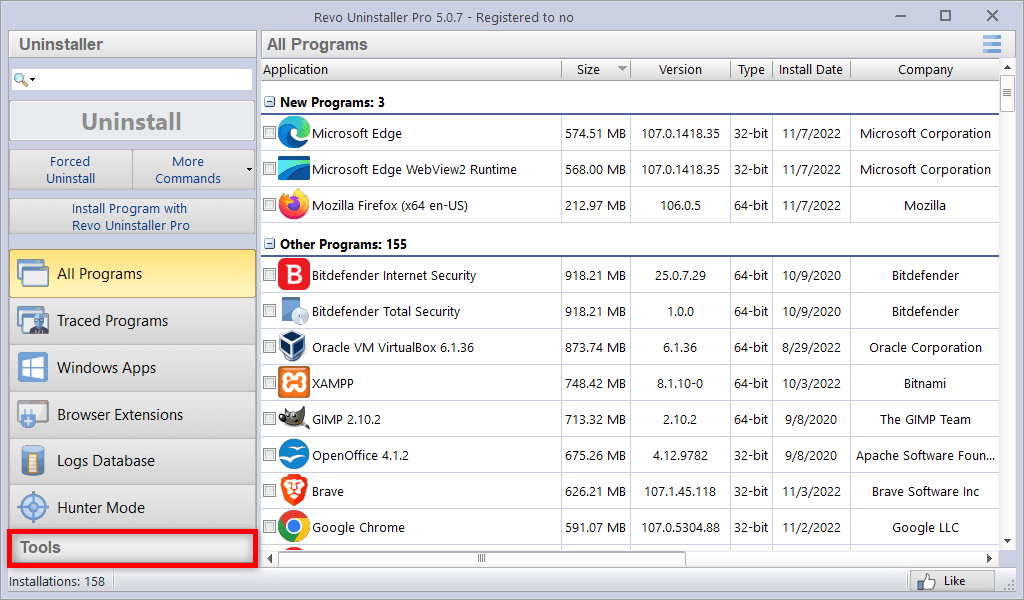
Task: Click the OpenOffice 4.1.2 icon
Action: [x=294, y=454]
